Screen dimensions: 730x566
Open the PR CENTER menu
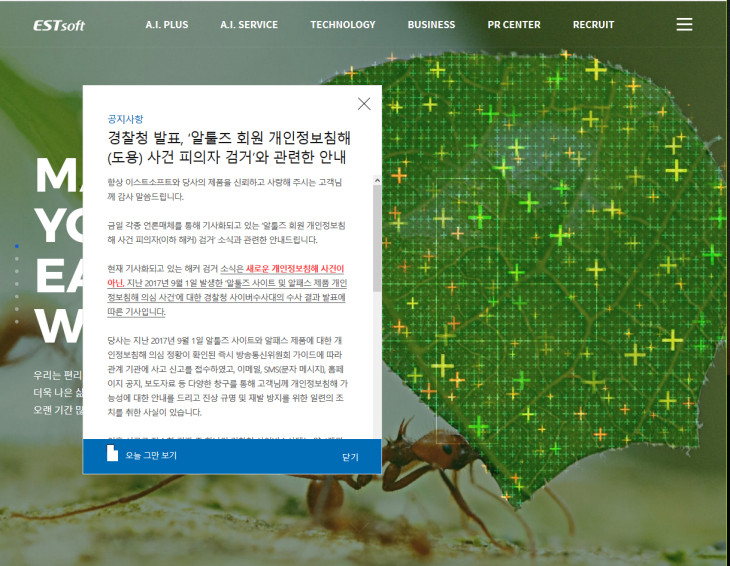(514, 25)
